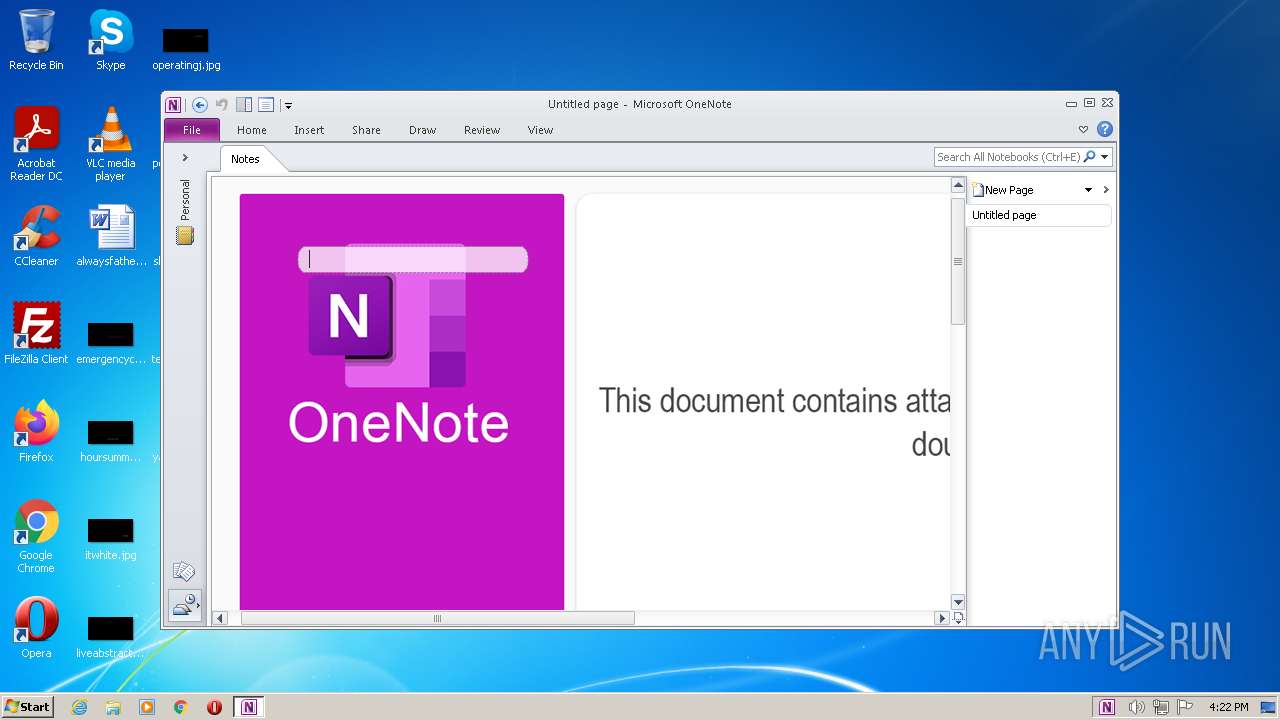Select itwhite.jpg on the desktop

coord(110,538)
